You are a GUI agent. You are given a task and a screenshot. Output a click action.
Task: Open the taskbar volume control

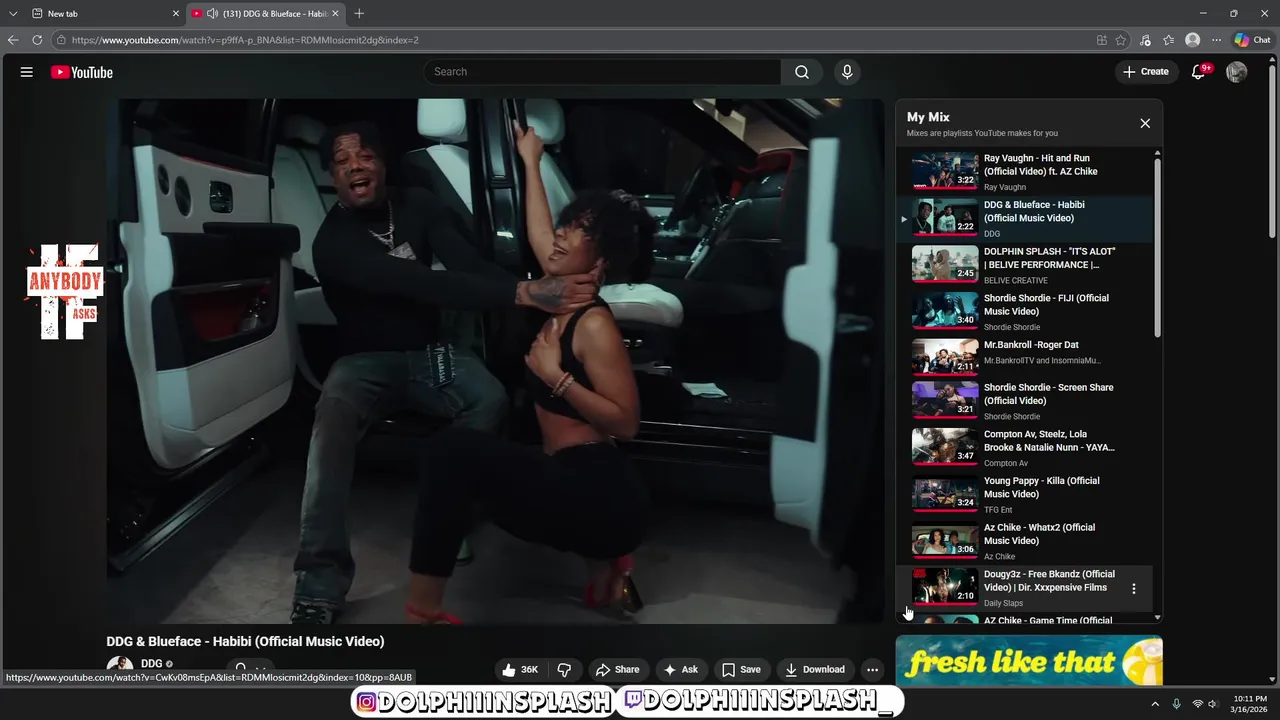click(1212, 704)
